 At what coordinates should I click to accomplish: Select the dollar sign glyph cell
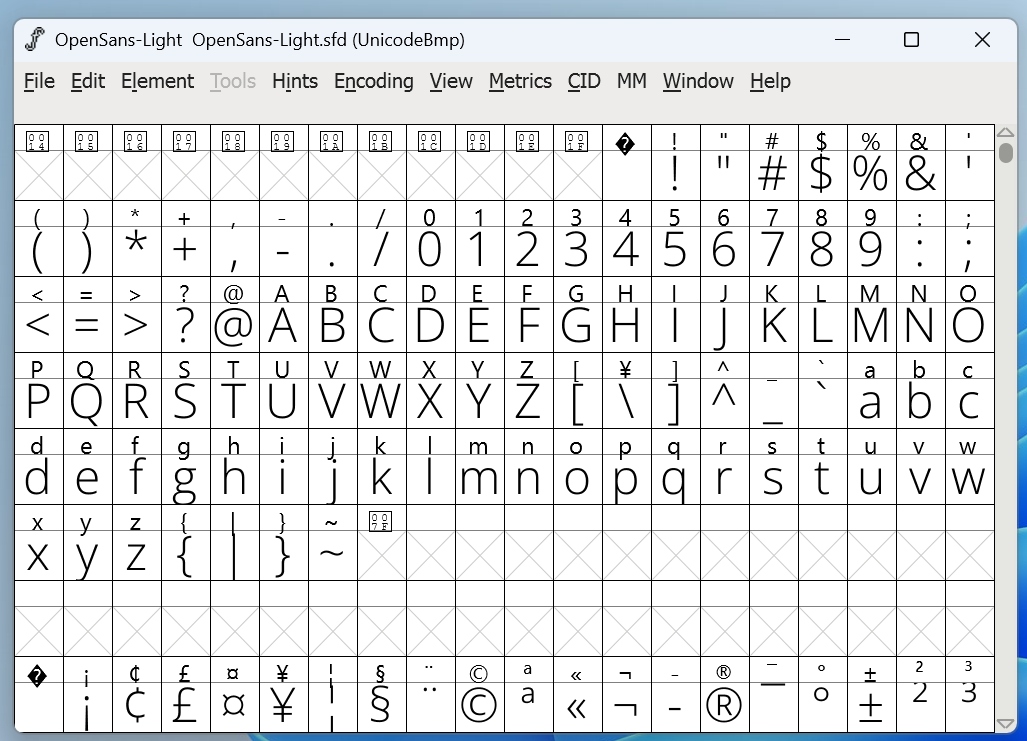point(822,174)
